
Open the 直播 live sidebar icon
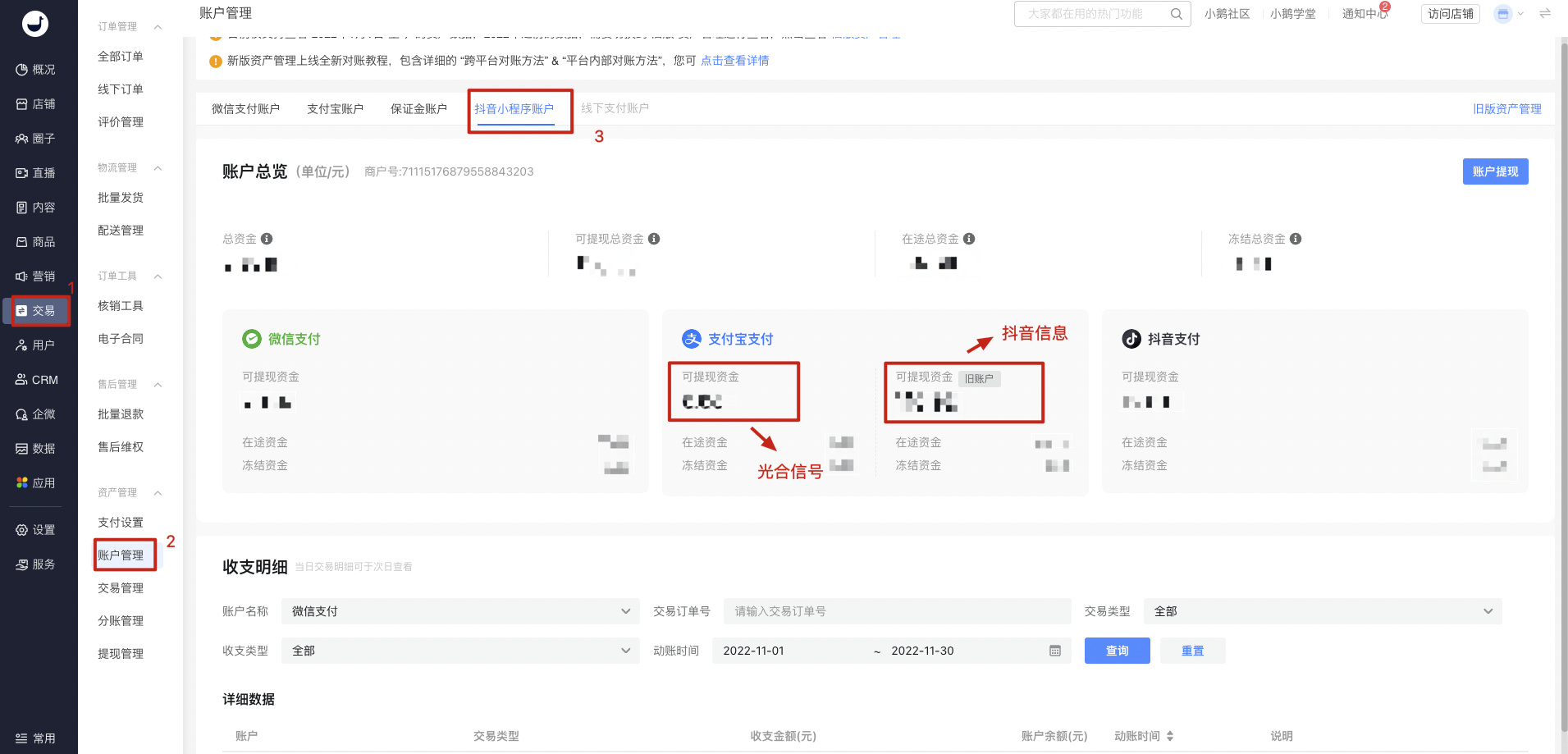[x=21, y=173]
